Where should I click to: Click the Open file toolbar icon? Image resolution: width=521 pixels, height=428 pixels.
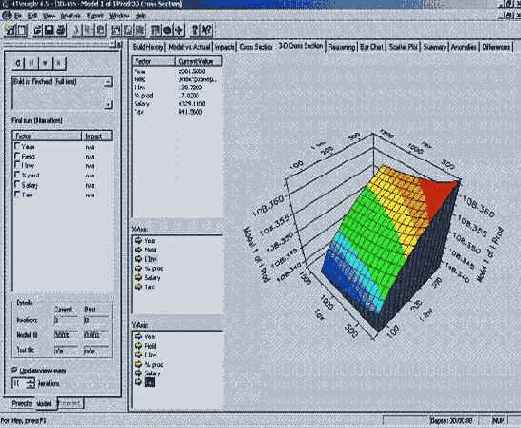click(x=38, y=30)
